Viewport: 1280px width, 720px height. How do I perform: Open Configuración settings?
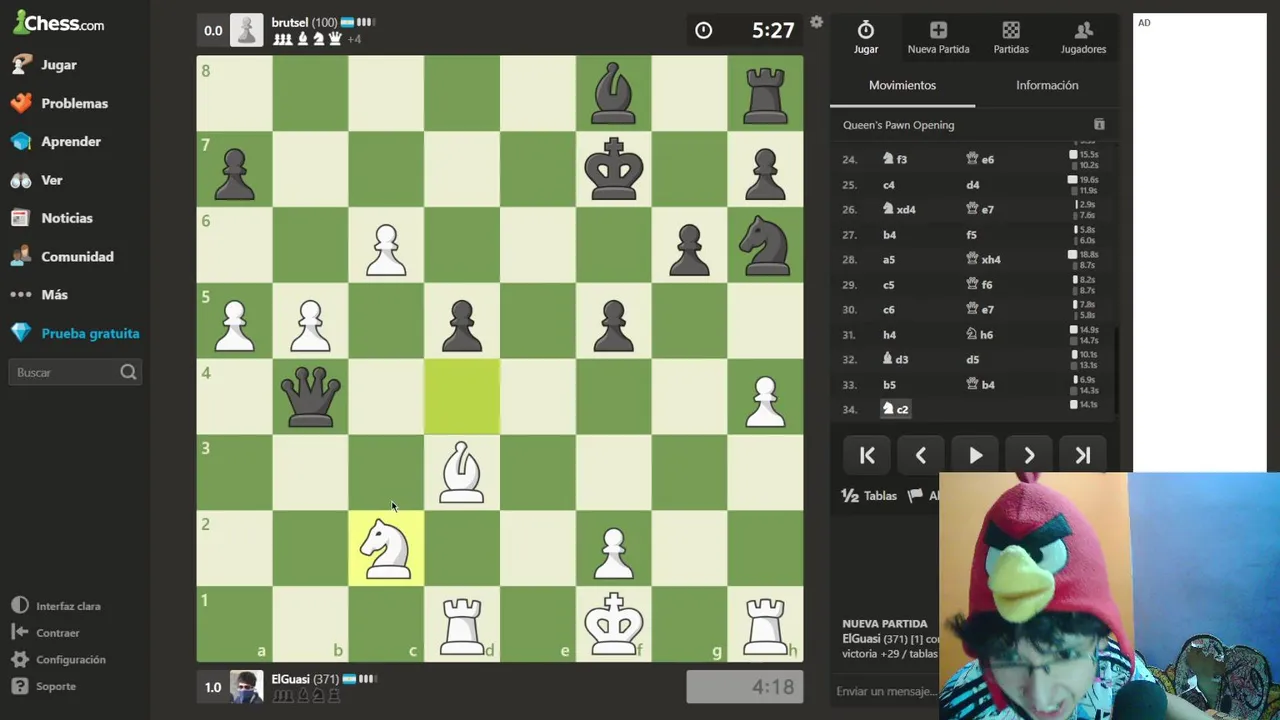[x=58, y=660]
